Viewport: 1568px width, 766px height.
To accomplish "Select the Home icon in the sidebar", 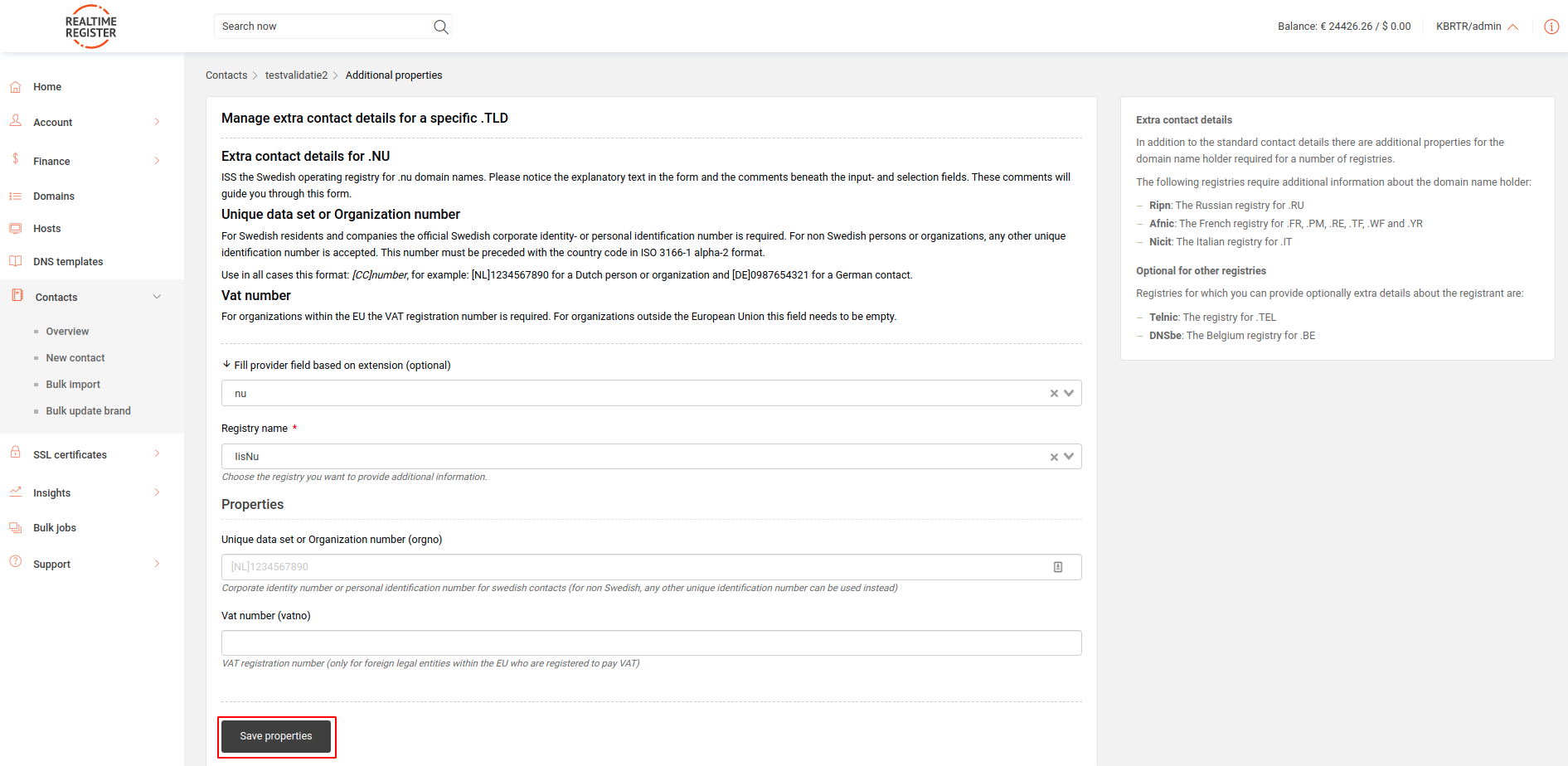I will [x=15, y=86].
